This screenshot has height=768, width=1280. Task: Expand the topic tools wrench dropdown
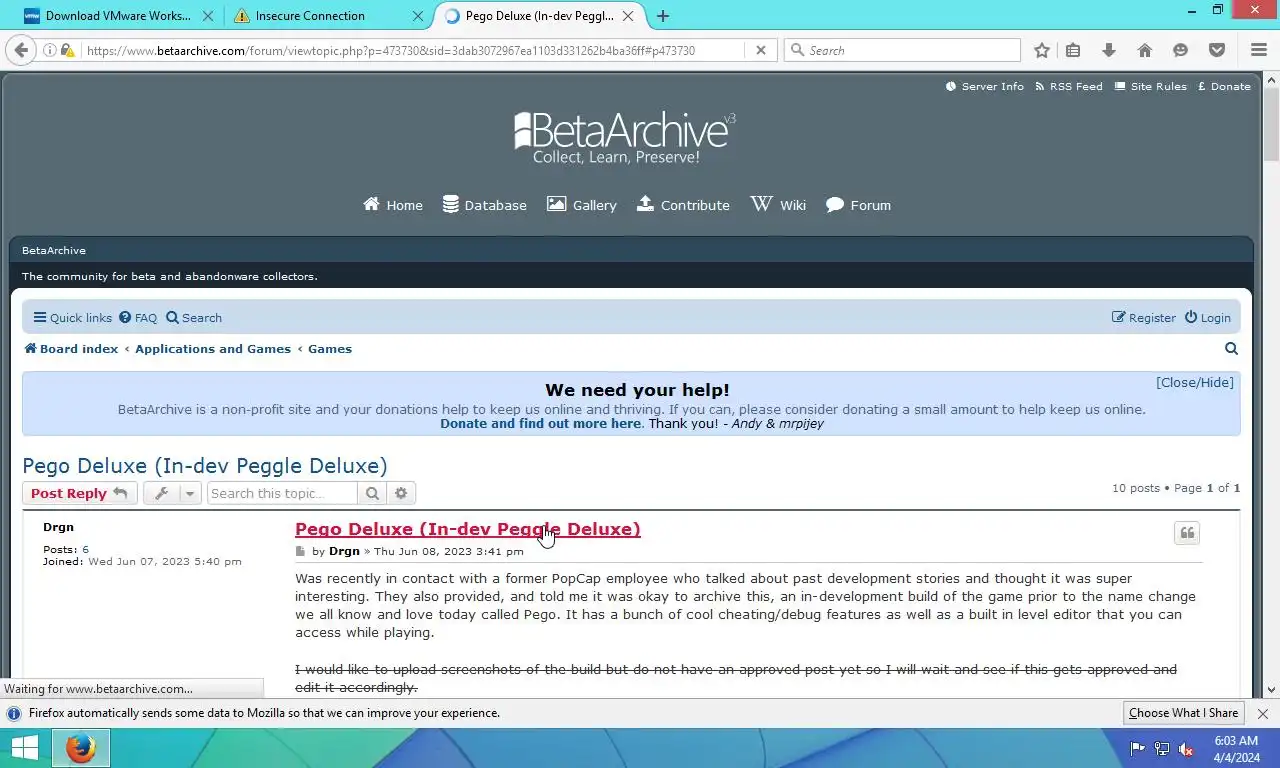coord(172,493)
